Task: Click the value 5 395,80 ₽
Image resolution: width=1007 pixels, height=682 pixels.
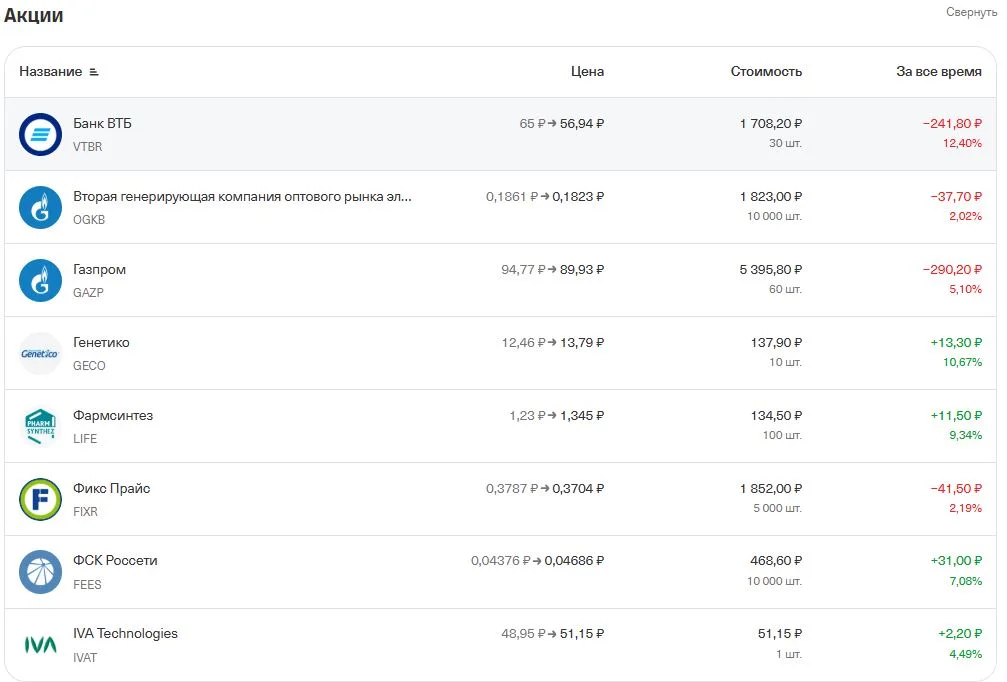Action: point(771,270)
